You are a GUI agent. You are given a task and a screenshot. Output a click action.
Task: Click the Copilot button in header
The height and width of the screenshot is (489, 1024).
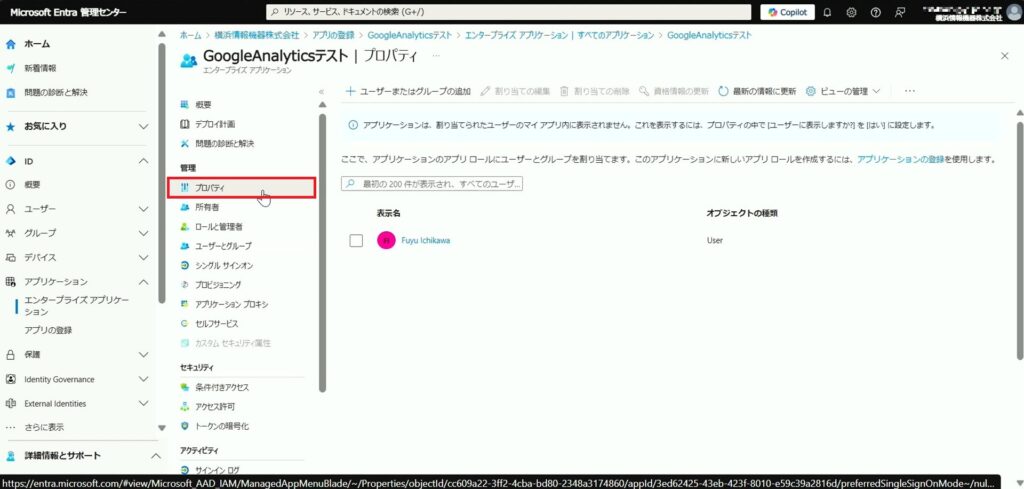[x=788, y=12]
